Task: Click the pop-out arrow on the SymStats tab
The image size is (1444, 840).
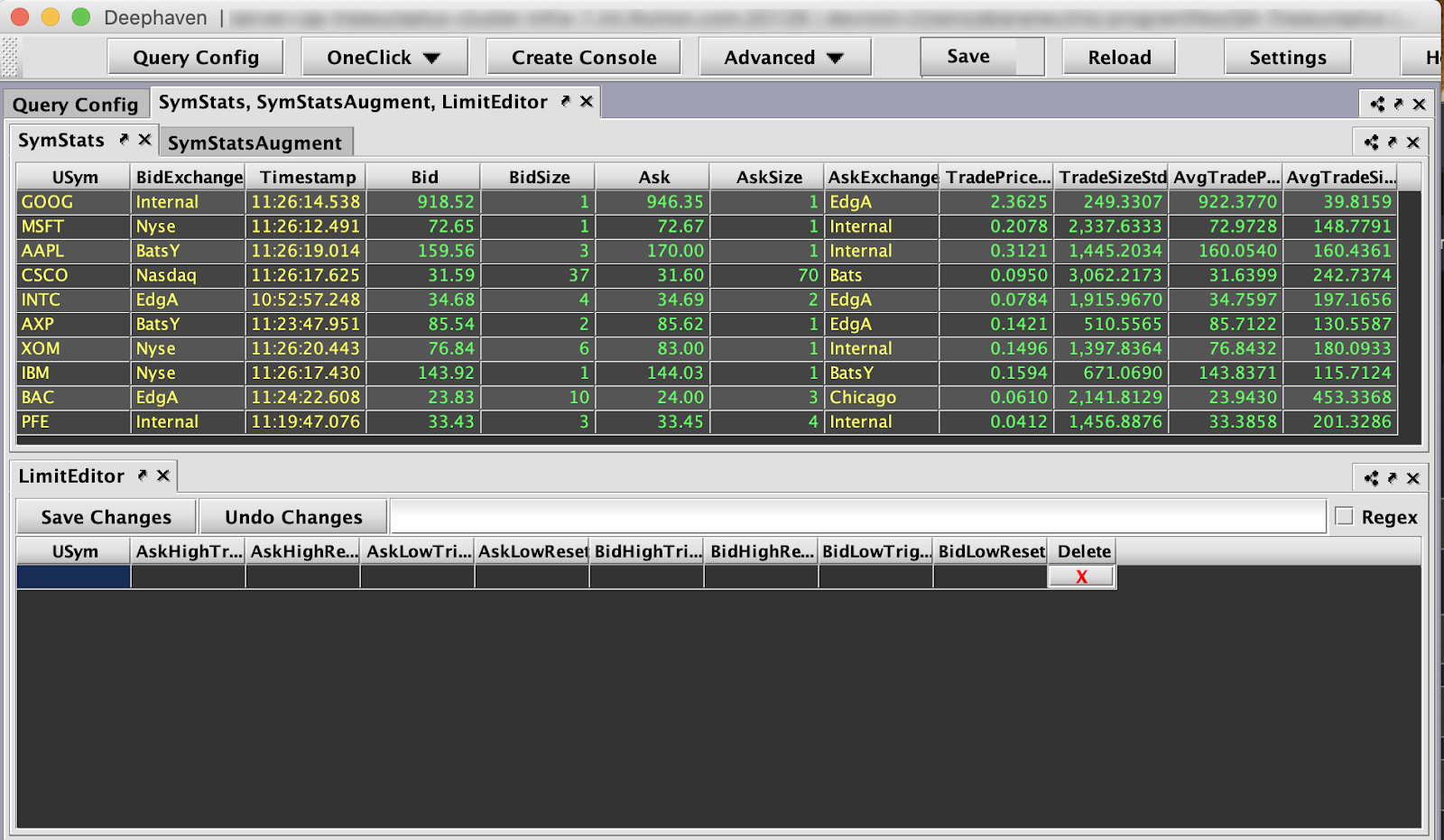Action: pos(124,140)
